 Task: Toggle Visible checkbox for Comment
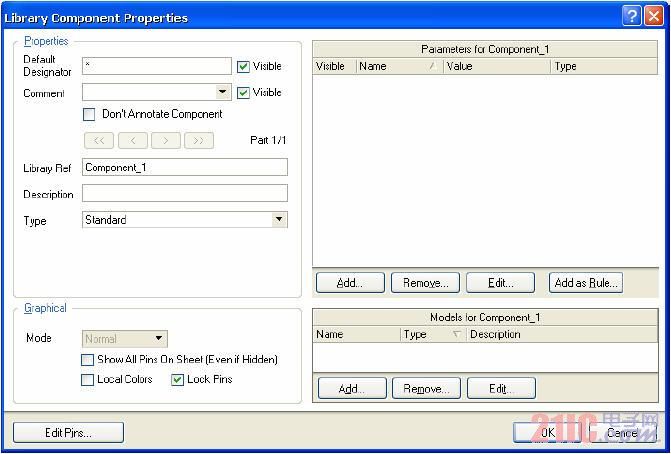pyautogui.click(x=243, y=93)
